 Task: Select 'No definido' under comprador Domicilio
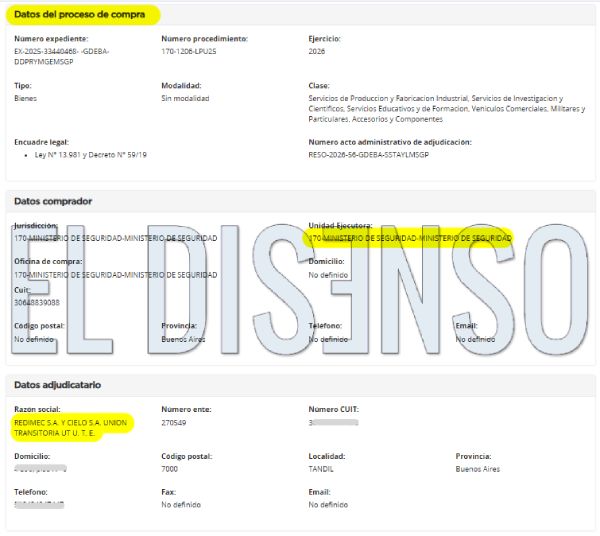[x=328, y=275]
